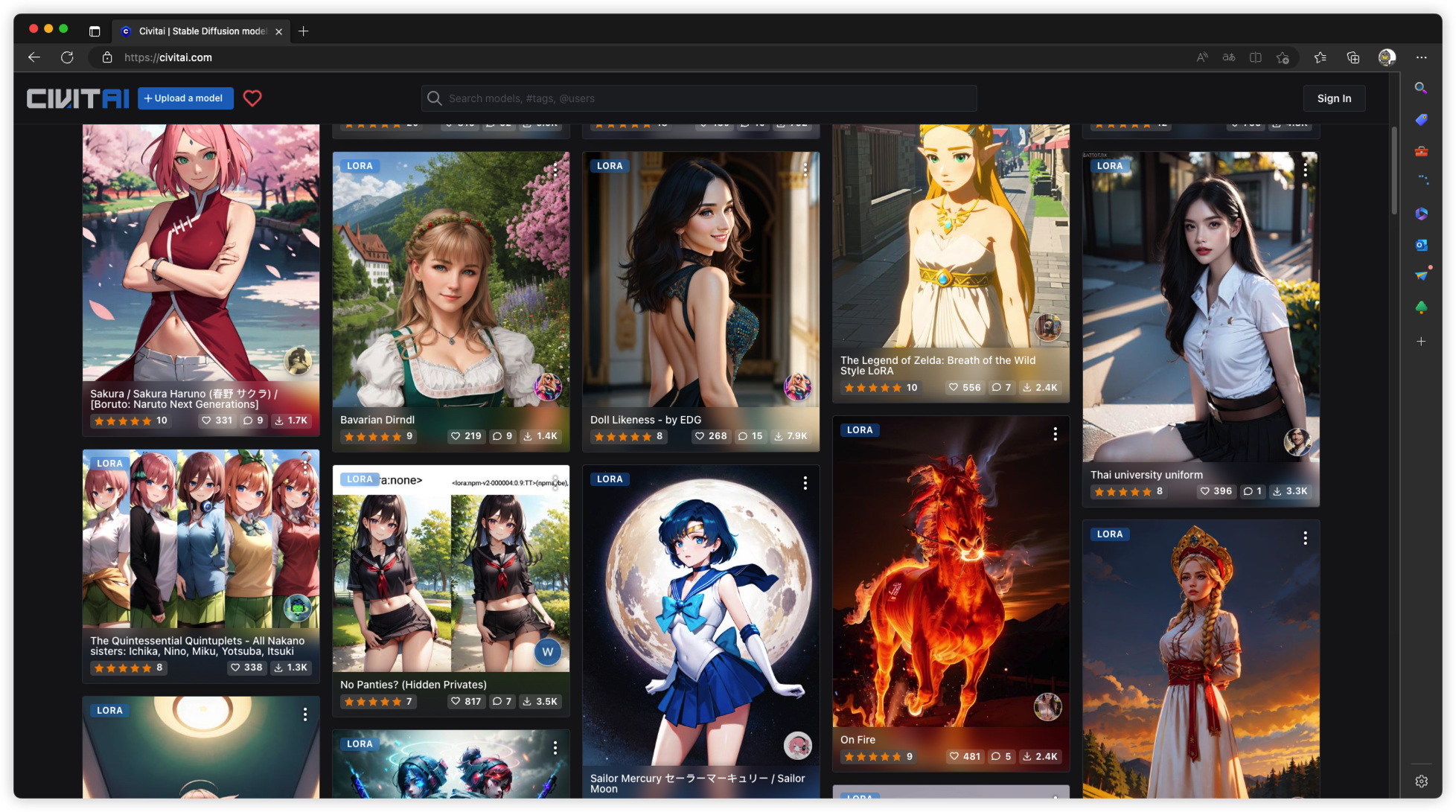Viewport: 1456px width, 812px height.
Task: Click the 396 likes on Thai university uniform
Action: pyautogui.click(x=1216, y=491)
